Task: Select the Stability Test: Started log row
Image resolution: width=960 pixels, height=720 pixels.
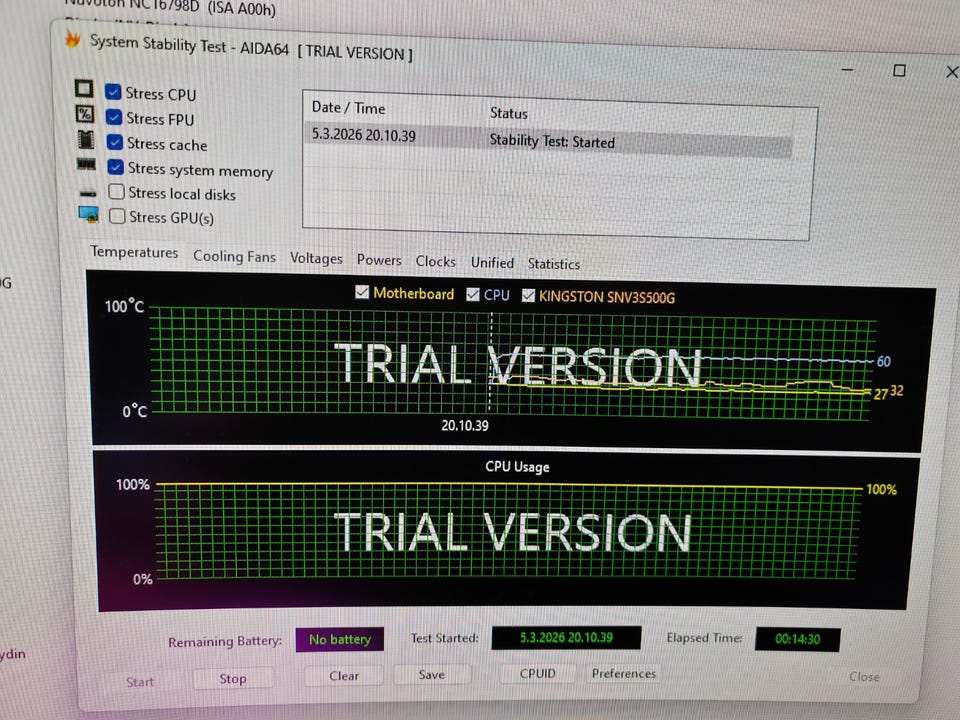Action: [549, 138]
